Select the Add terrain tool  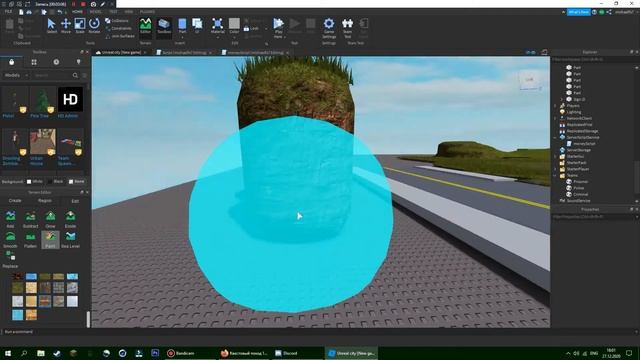click(x=10, y=219)
